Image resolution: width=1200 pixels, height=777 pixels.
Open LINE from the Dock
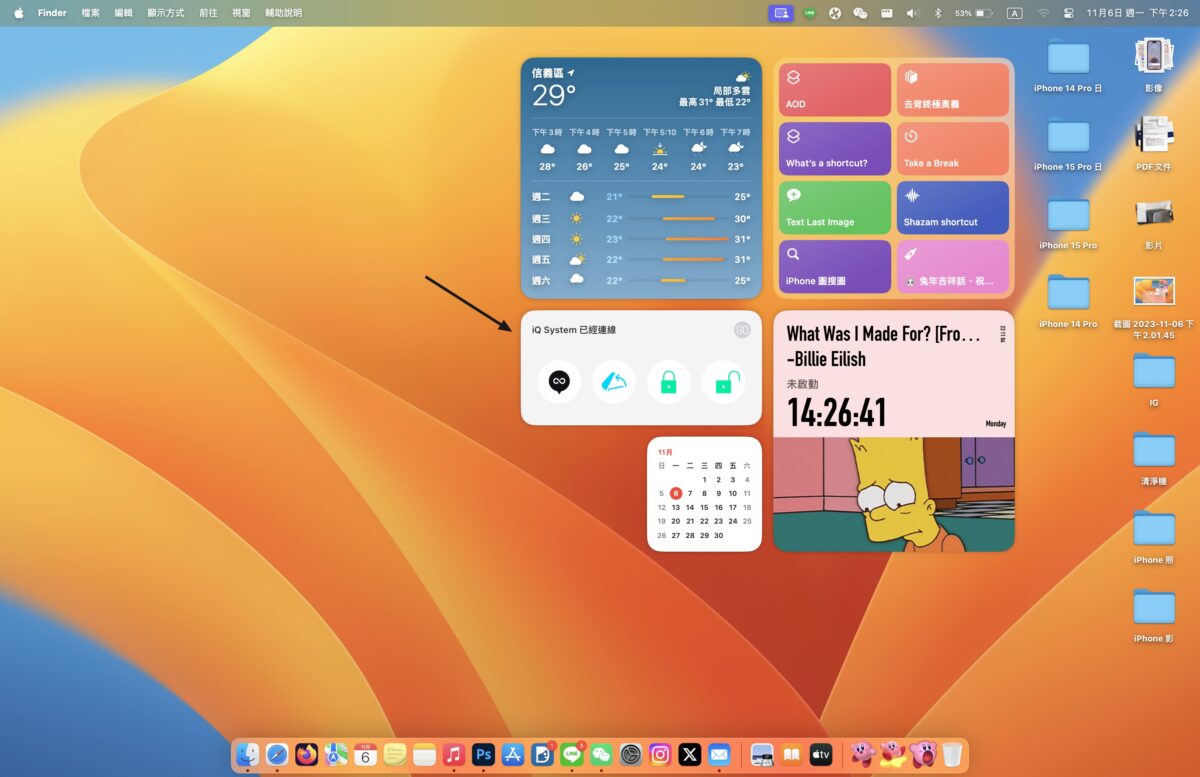(572, 754)
